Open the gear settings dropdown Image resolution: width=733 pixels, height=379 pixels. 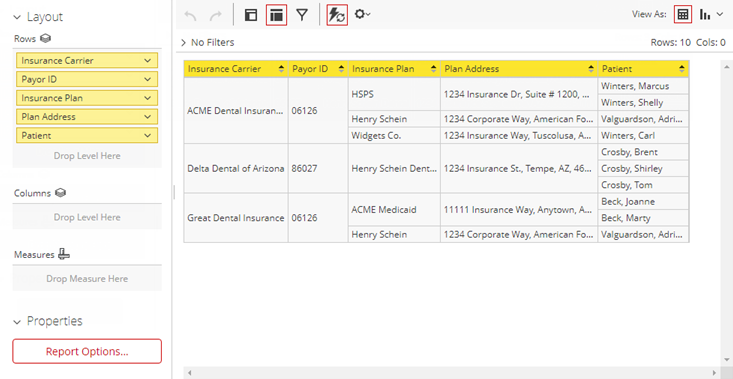362,14
